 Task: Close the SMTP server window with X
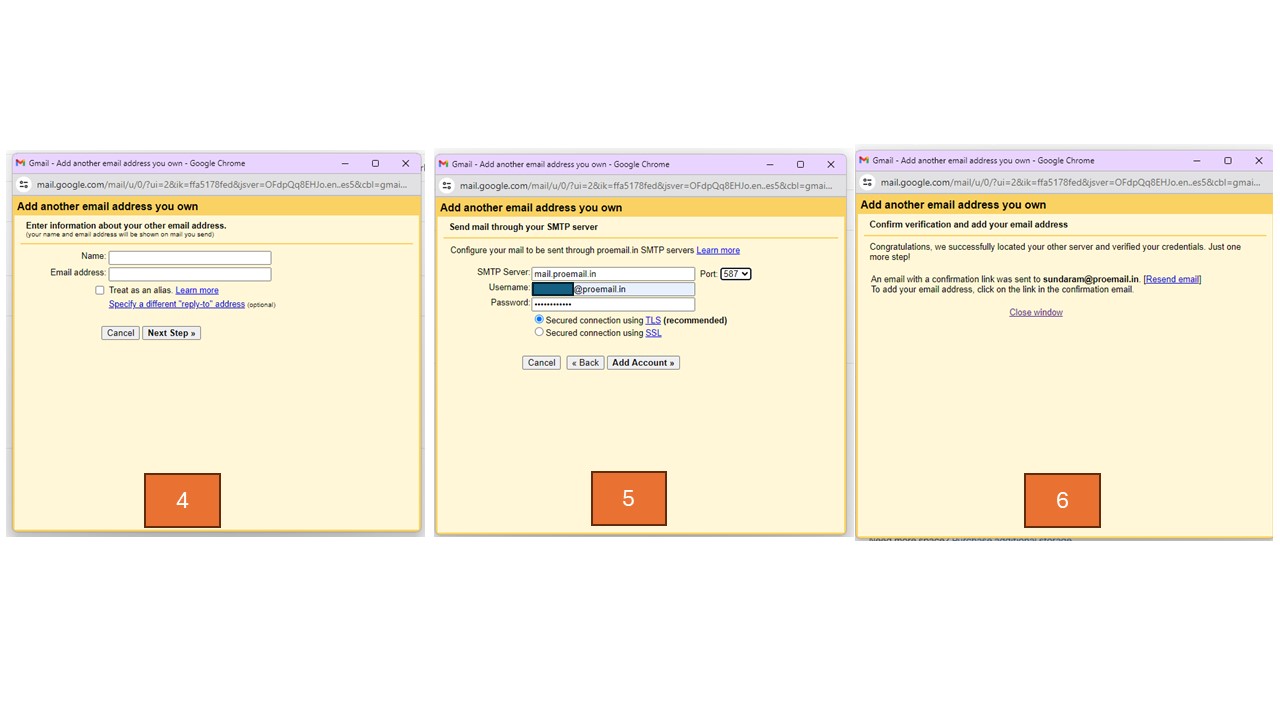830,164
